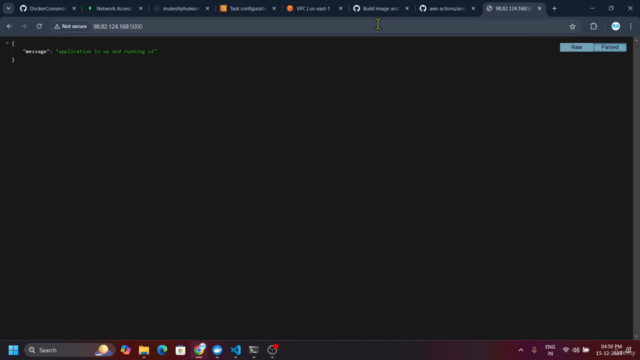Close the DockerComands tab
Viewport: 640px width, 360px height.
point(74,8)
